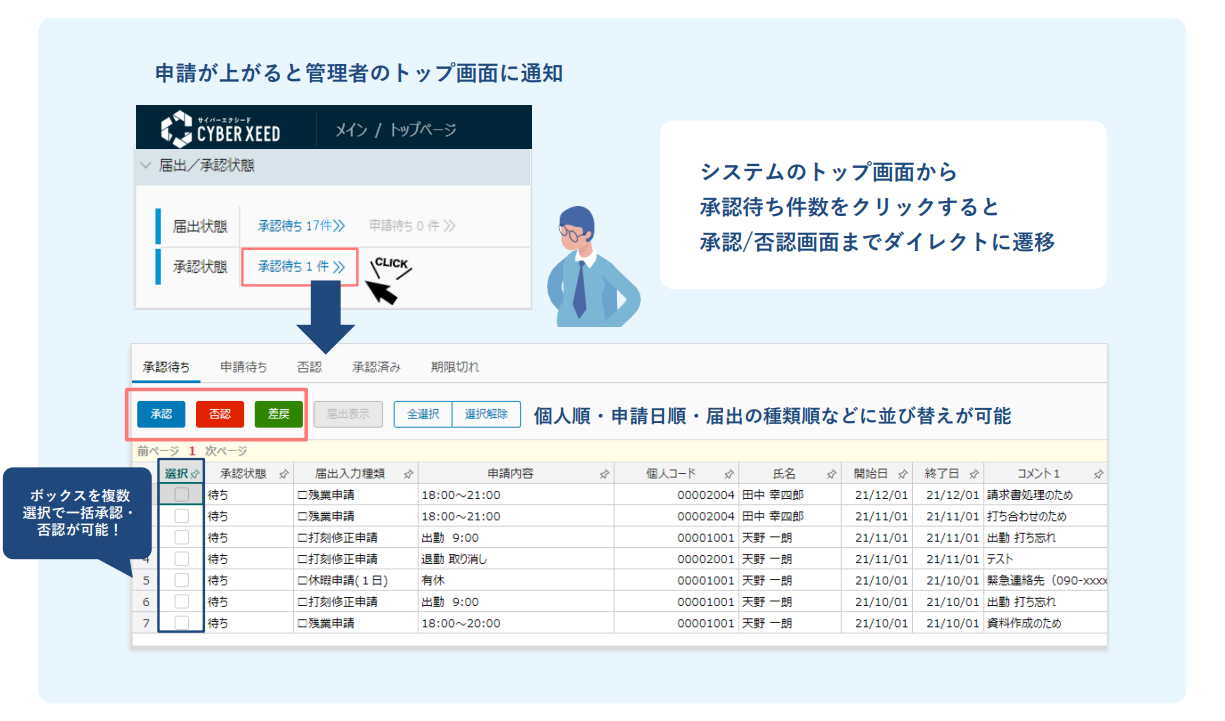Open 承認待ち 17件 under 届出状態
Screen dimensions: 1225x721
pos(301,226)
